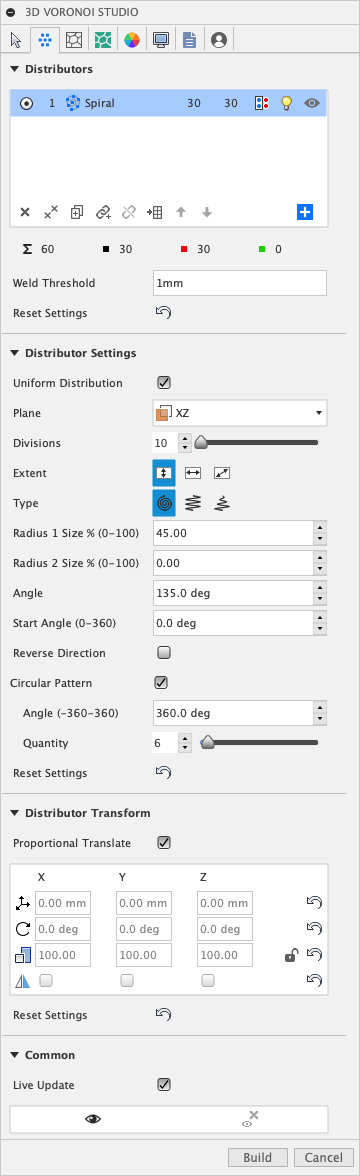Open the user profile tab
Screen dimensions: 360x1176
[x=219, y=40]
